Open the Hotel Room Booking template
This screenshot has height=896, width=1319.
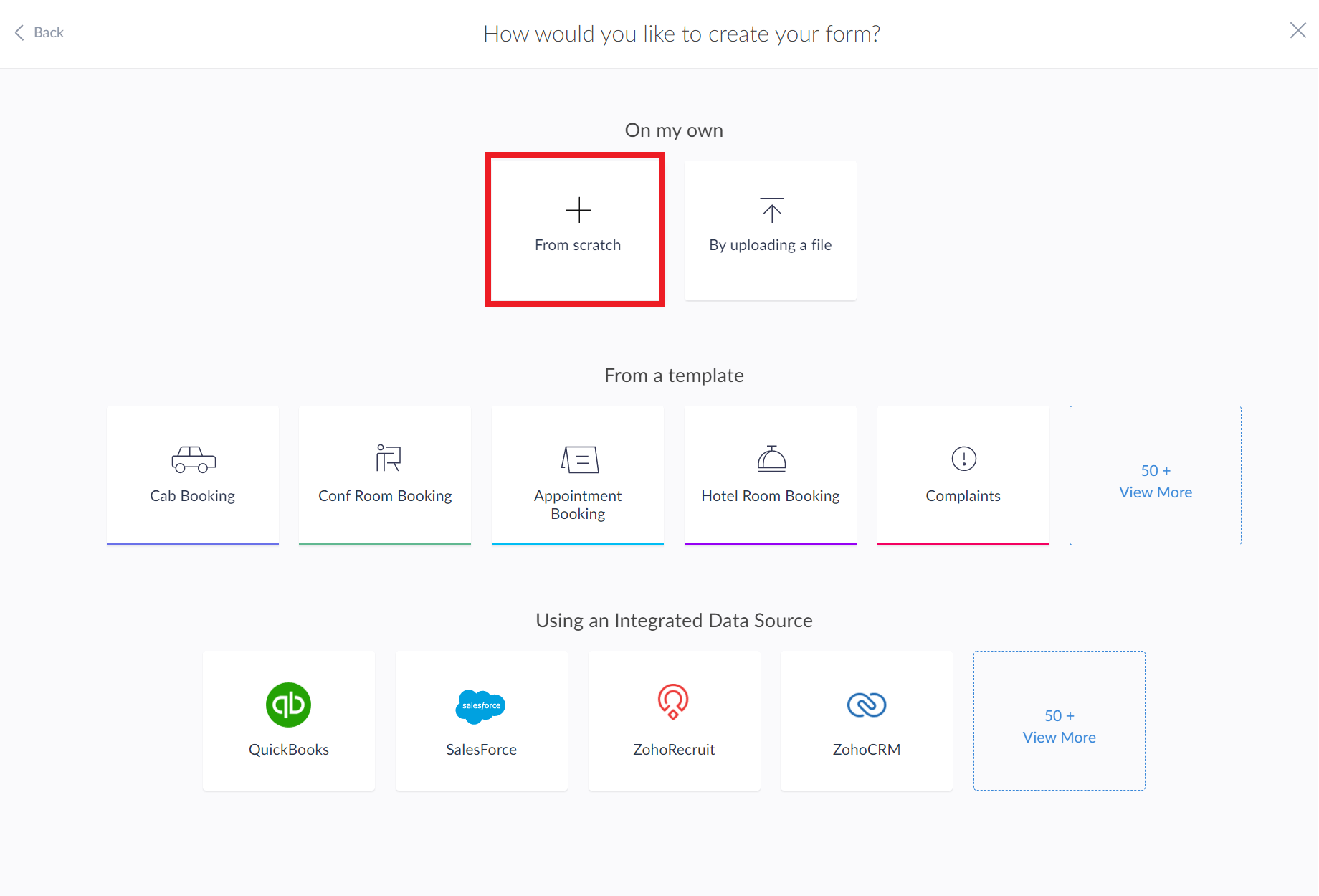(x=770, y=475)
